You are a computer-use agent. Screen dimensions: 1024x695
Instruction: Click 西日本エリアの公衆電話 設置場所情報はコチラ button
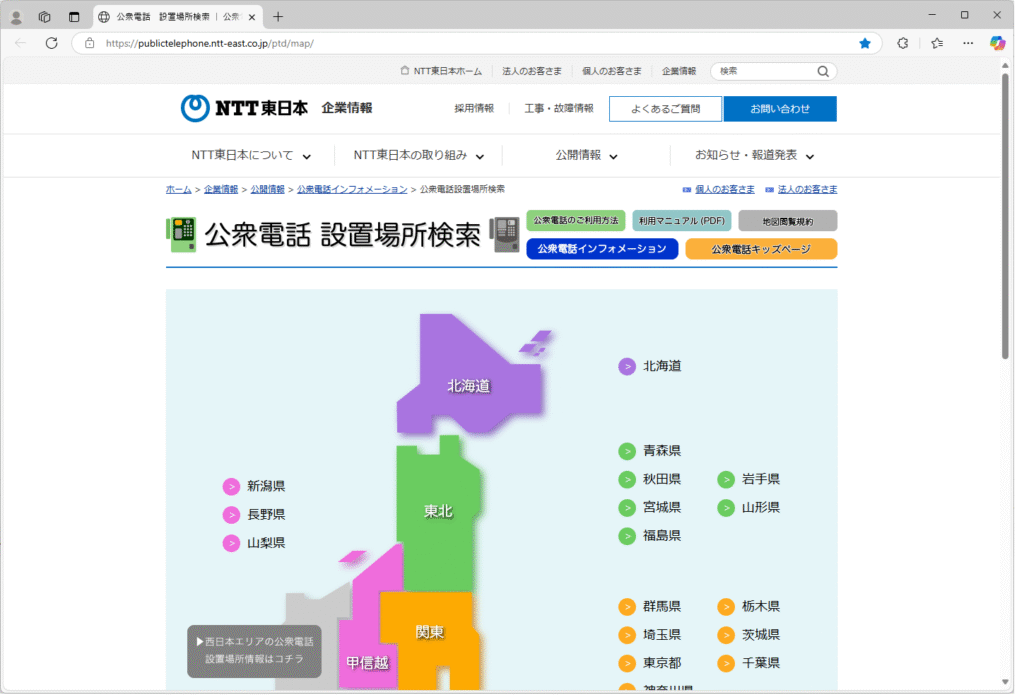click(x=255, y=651)
